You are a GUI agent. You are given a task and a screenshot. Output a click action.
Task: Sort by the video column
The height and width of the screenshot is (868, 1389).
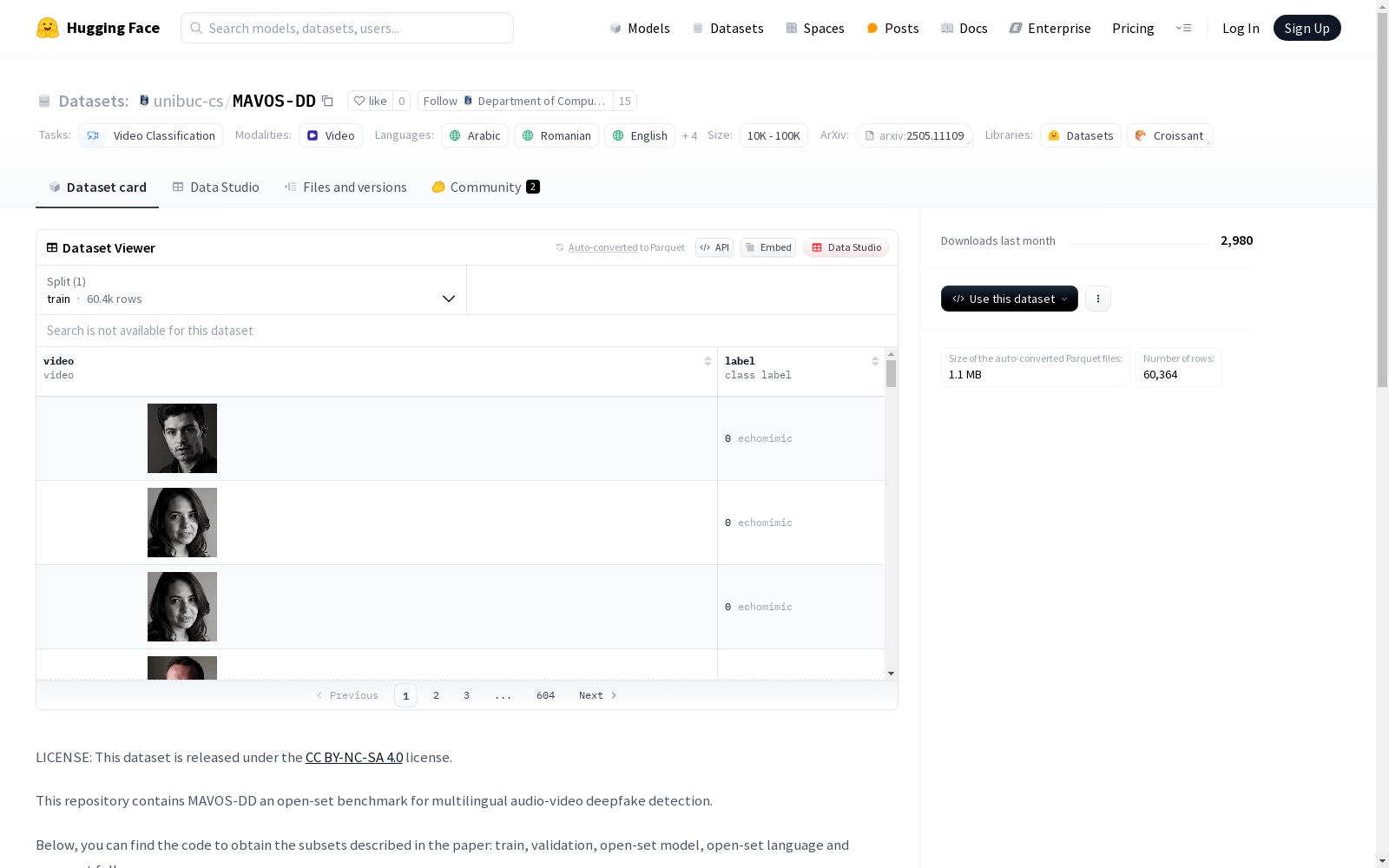pyautogui.click(x=708, y=361)
